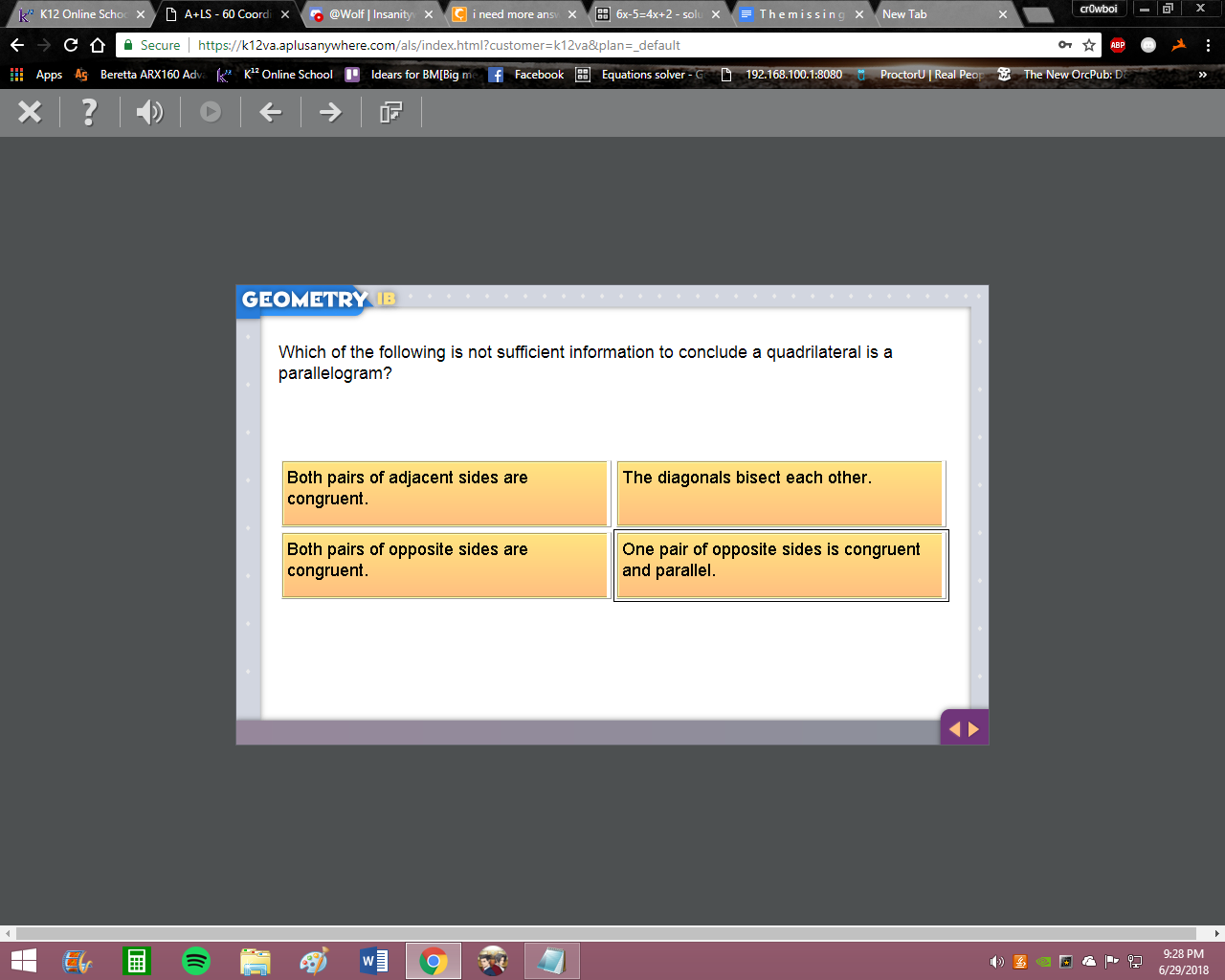
Task: Select answer 'Both pairs of adjacent sides are congruent'
Action: pyautogui.click(x=446, y=494)
